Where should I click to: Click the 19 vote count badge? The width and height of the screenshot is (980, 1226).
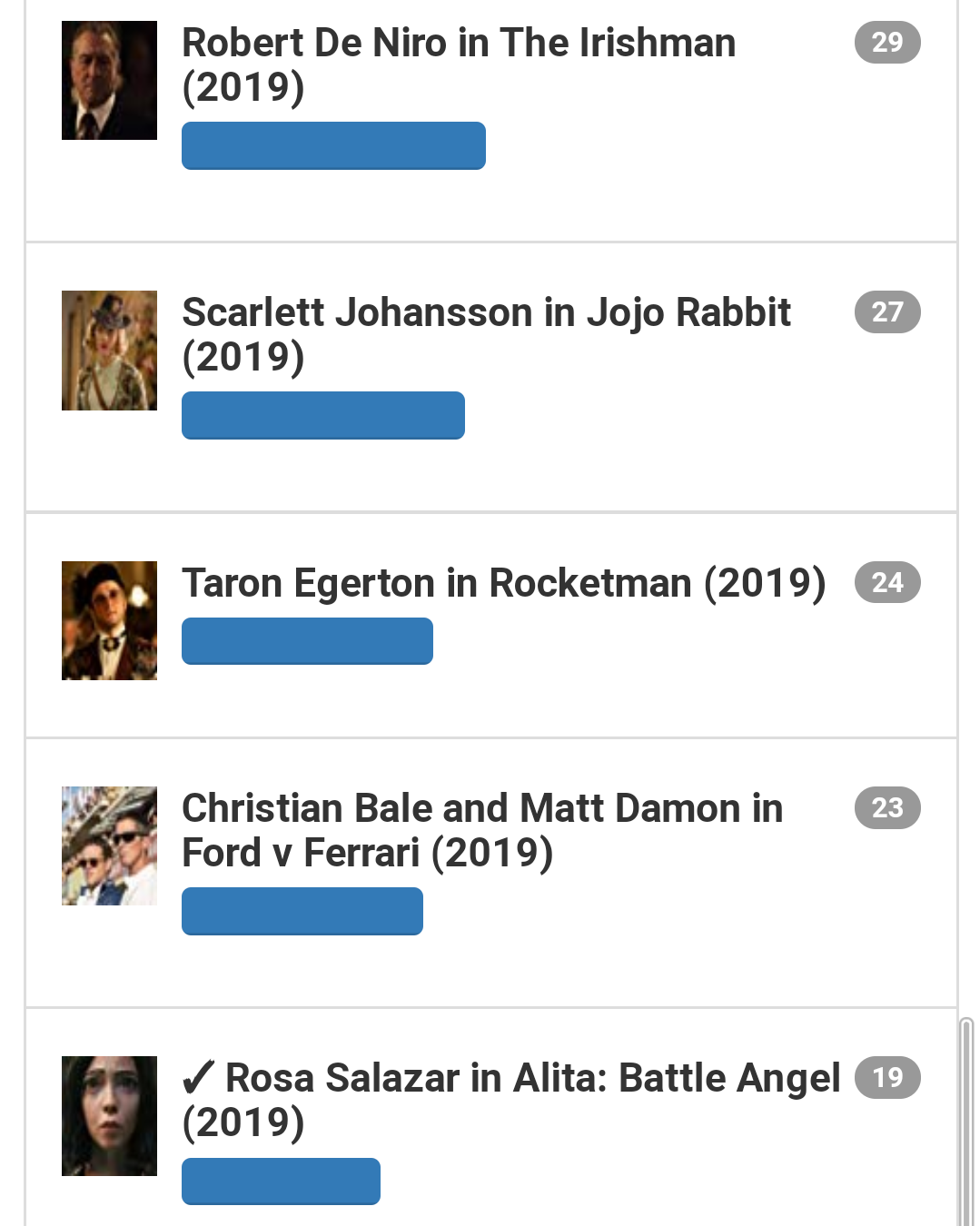point(887,1077)
